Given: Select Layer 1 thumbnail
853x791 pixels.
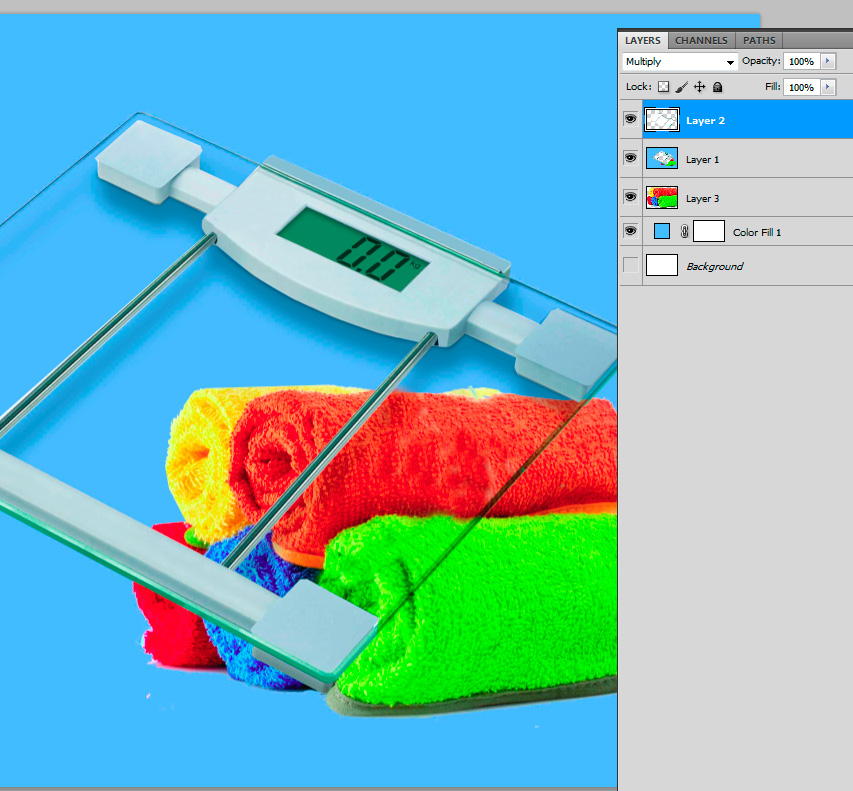Looking at the screenshot, I should [x=662, y=158].
